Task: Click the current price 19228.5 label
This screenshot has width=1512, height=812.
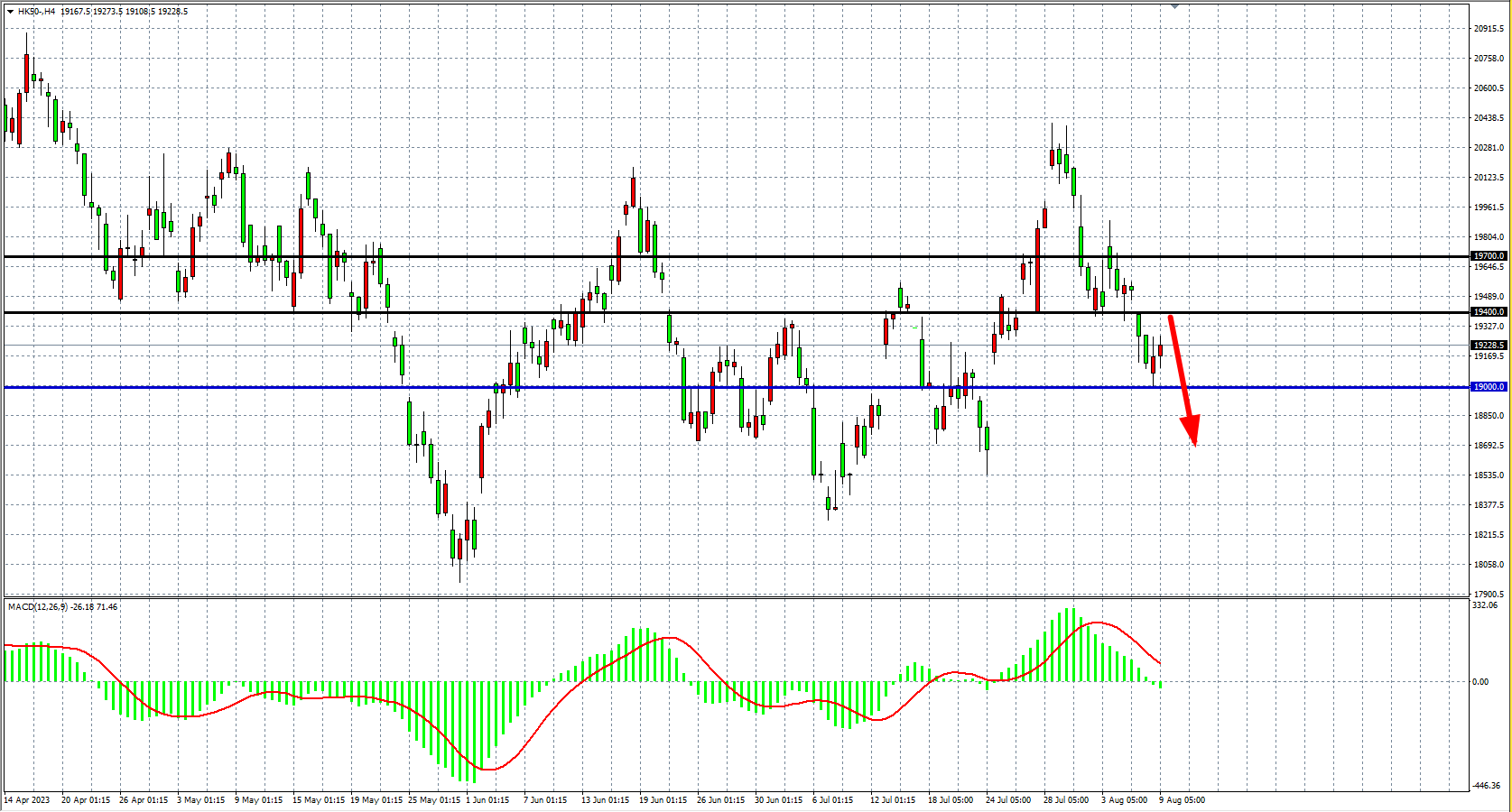Action: click(1489, 346)
